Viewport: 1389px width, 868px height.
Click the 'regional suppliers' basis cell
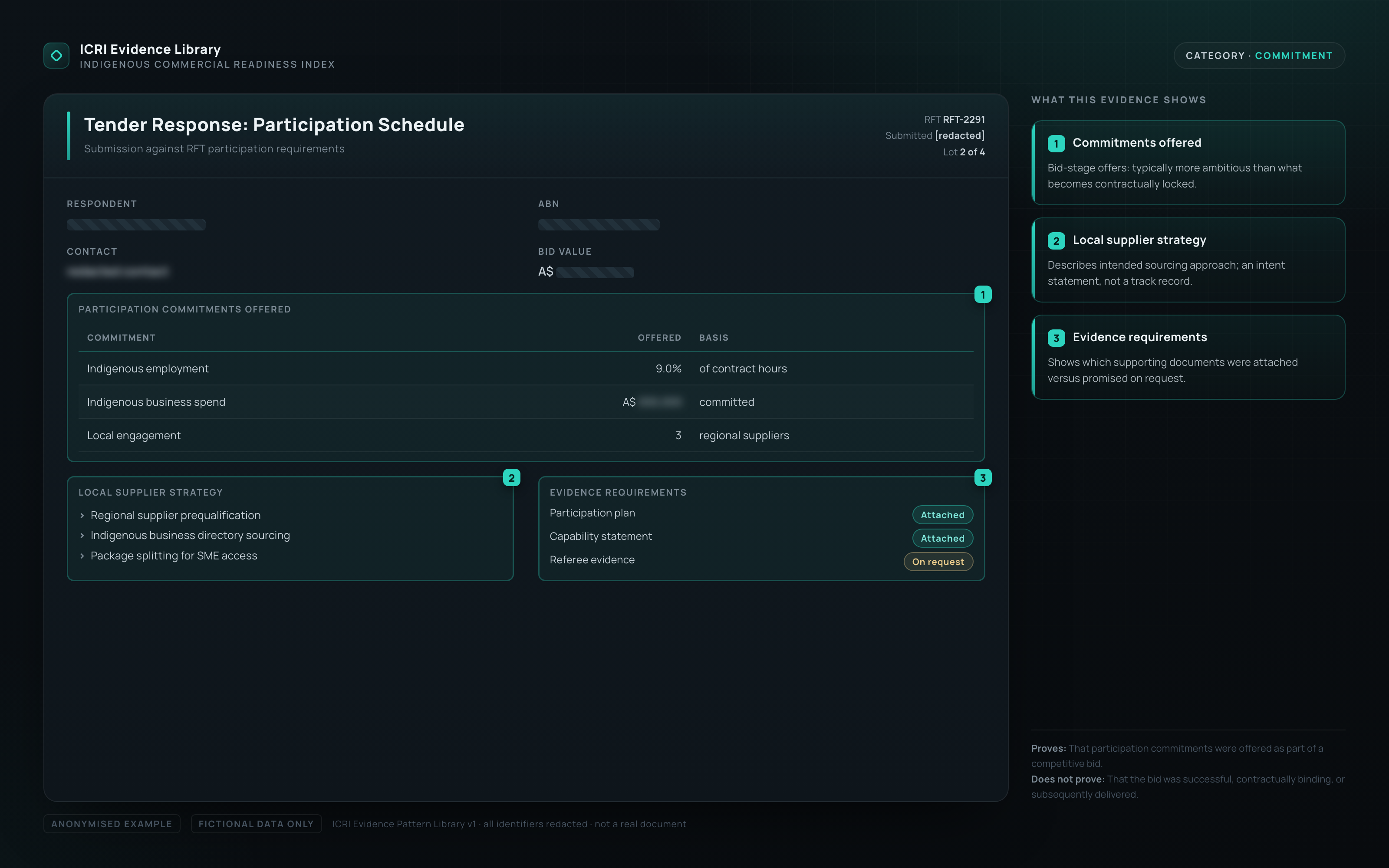pyautogui.click(x=744, y=435)
